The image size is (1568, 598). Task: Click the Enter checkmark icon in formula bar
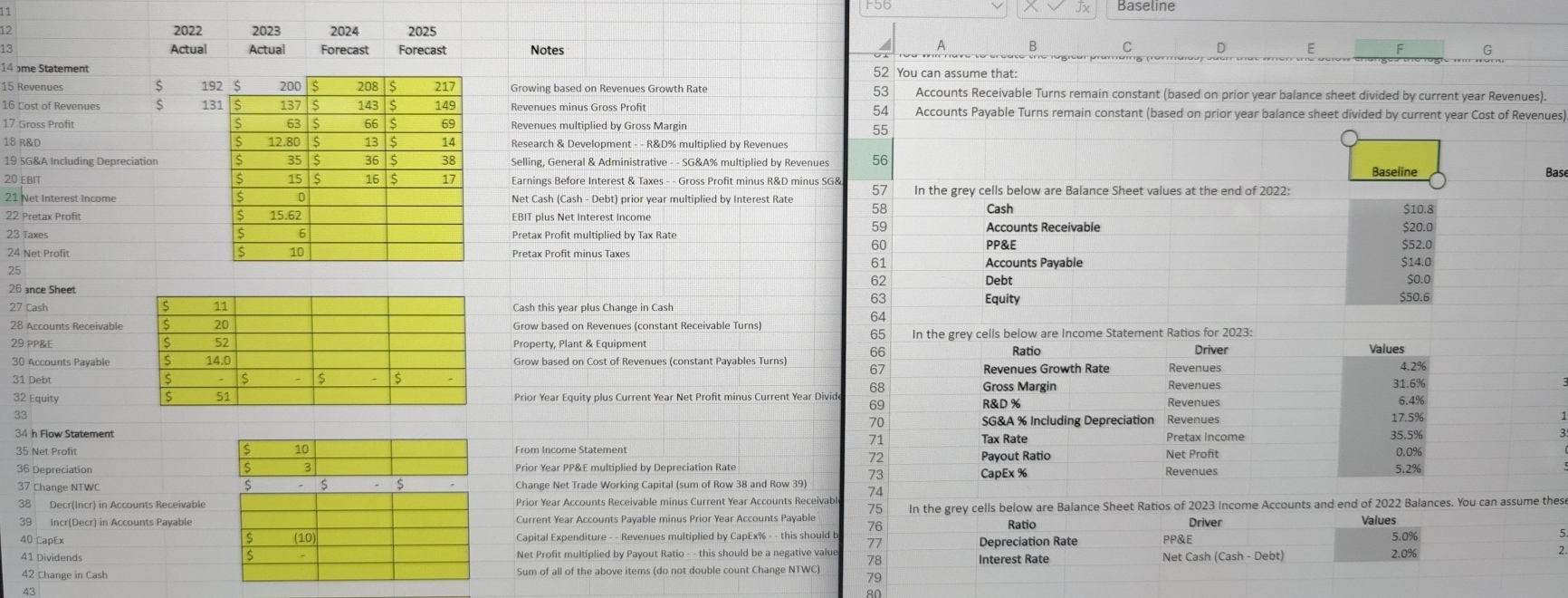[x=1056, y=6]
